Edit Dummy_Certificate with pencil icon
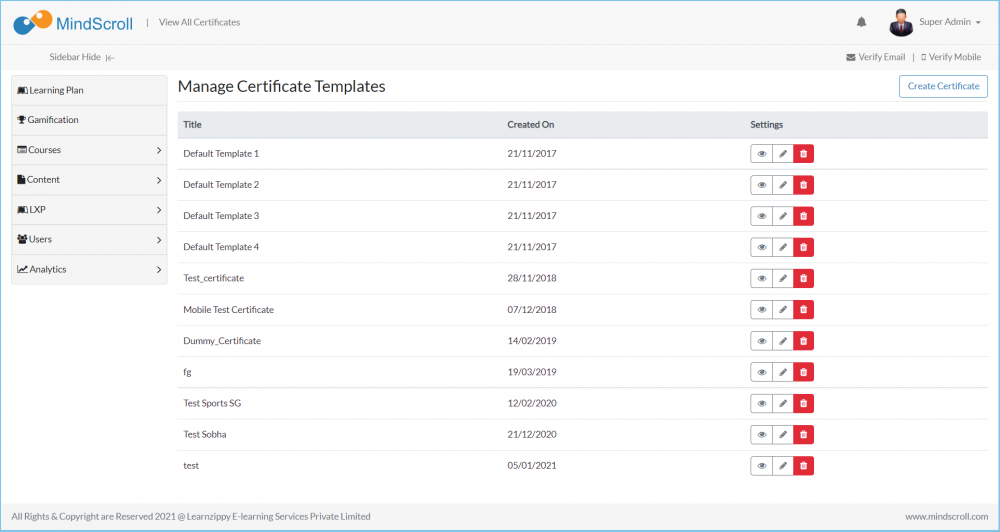The image size is (1000, 532). coord(783,341)
